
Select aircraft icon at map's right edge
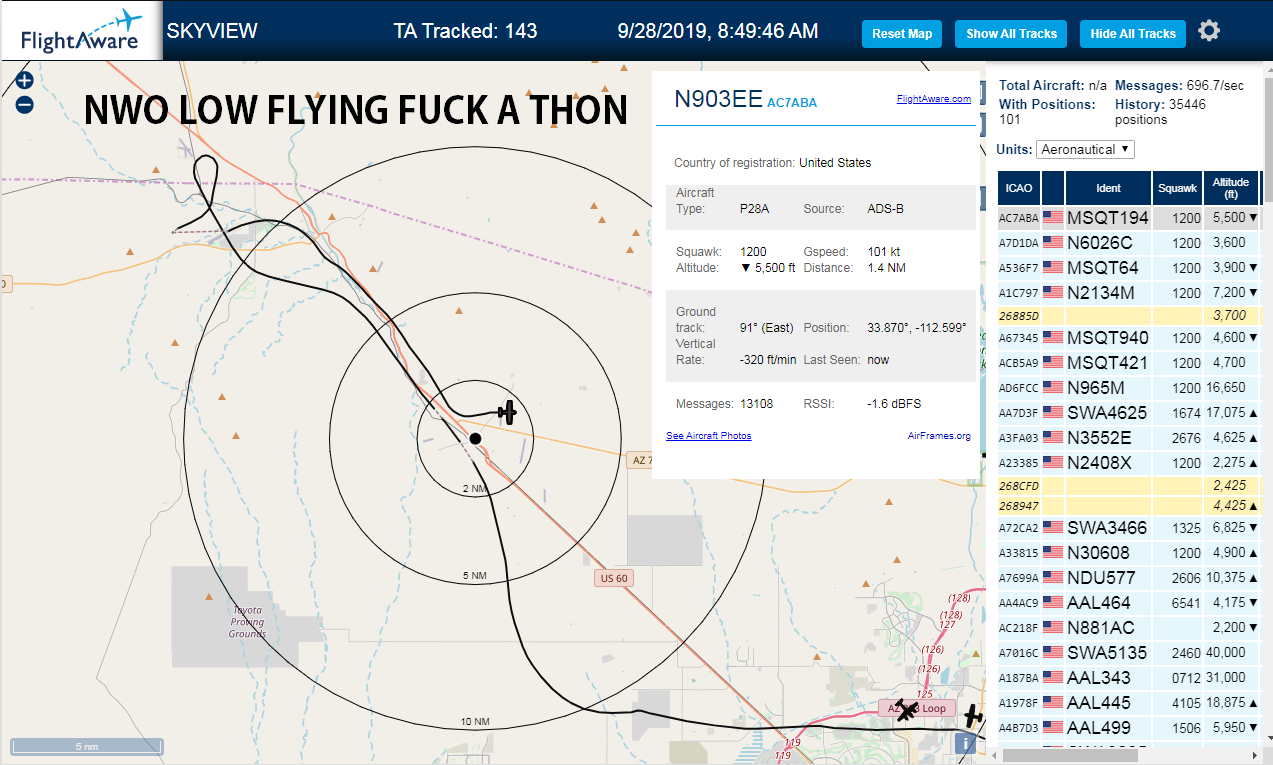coord(971,716)
